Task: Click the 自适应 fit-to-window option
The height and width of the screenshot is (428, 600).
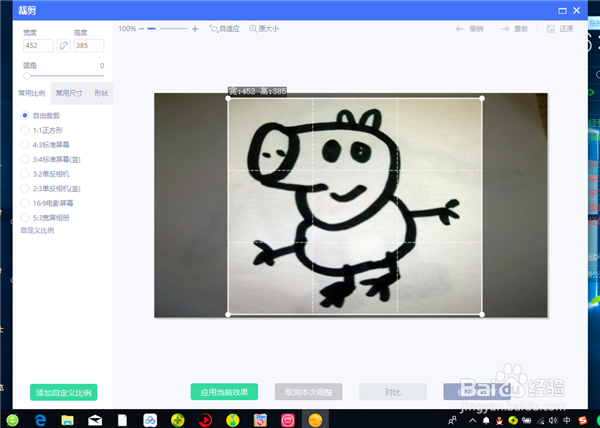Action: 225,29
